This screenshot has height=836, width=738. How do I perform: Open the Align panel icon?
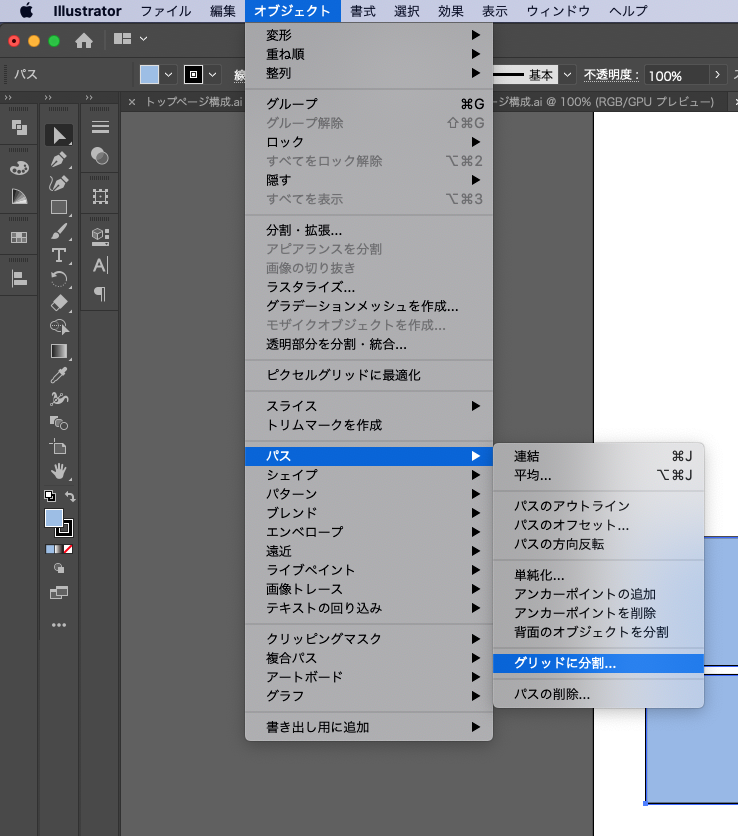tap(19, 278)
